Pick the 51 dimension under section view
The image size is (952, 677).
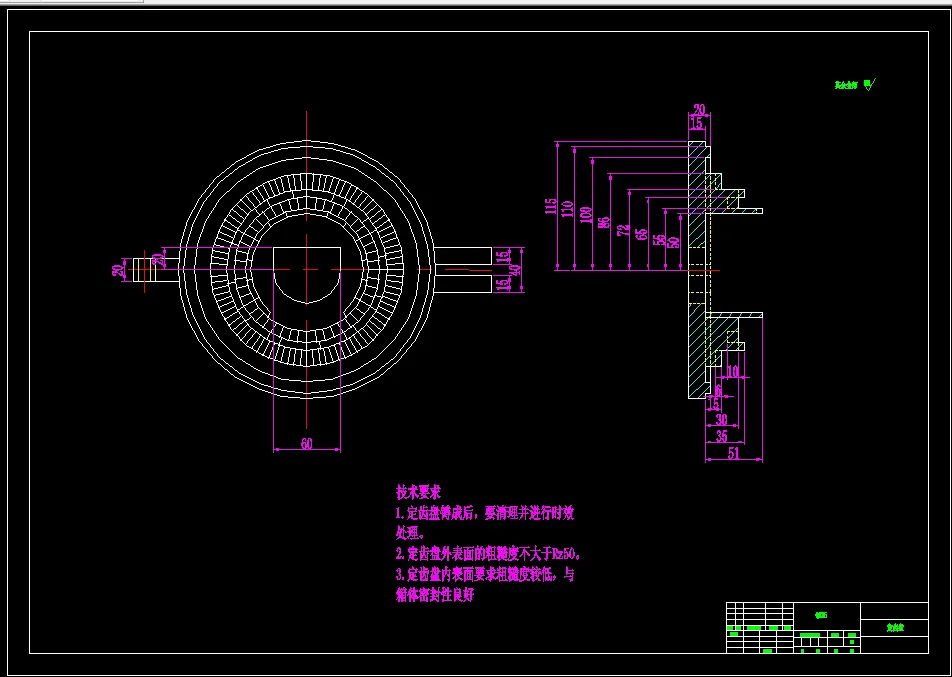[x=733, y=454]
